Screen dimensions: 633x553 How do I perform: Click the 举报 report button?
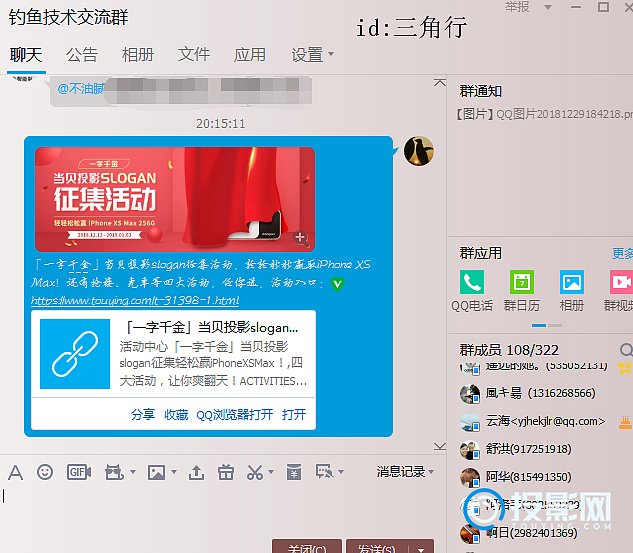point(517,7)
